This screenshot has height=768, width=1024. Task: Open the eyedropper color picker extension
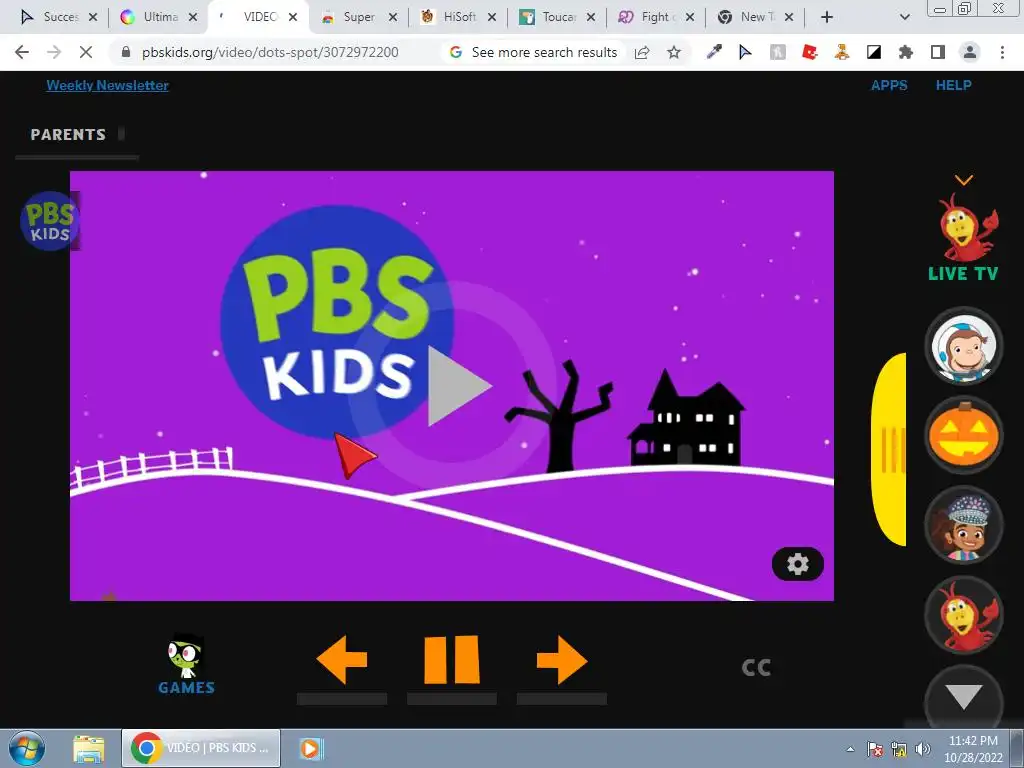[714, 52]
